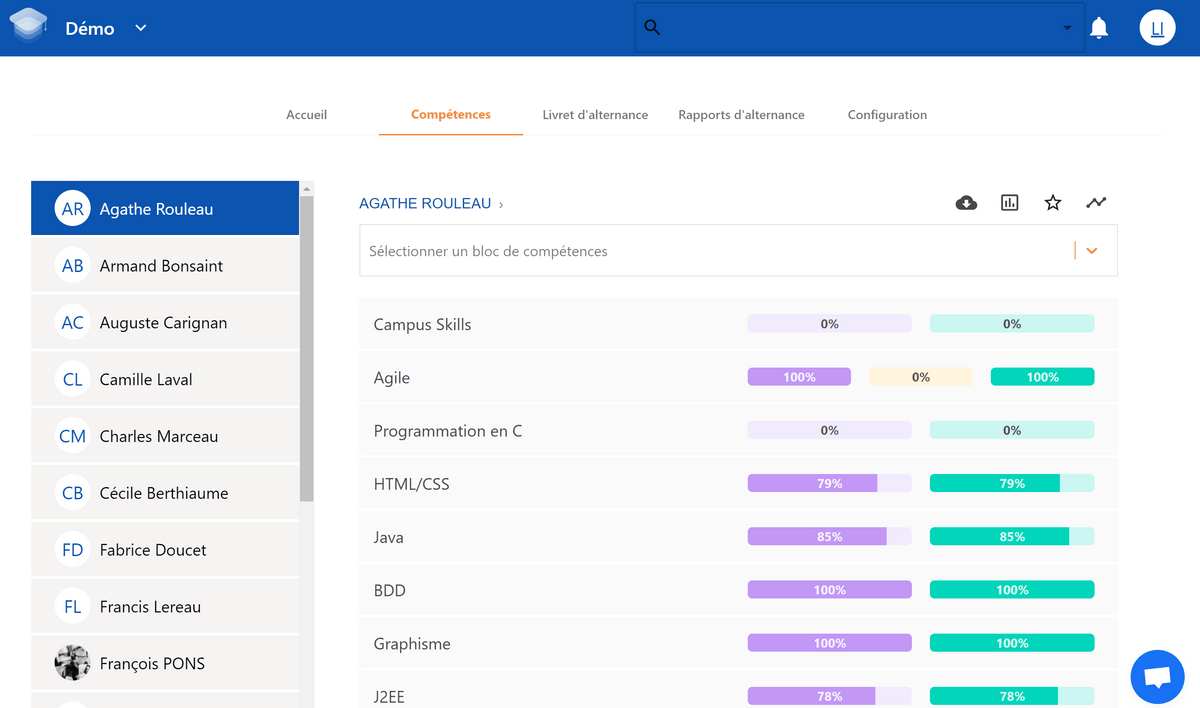The image size is (1200, 708).
Task: Open the search bar dropdown arrow
Action: [1067, 28]
